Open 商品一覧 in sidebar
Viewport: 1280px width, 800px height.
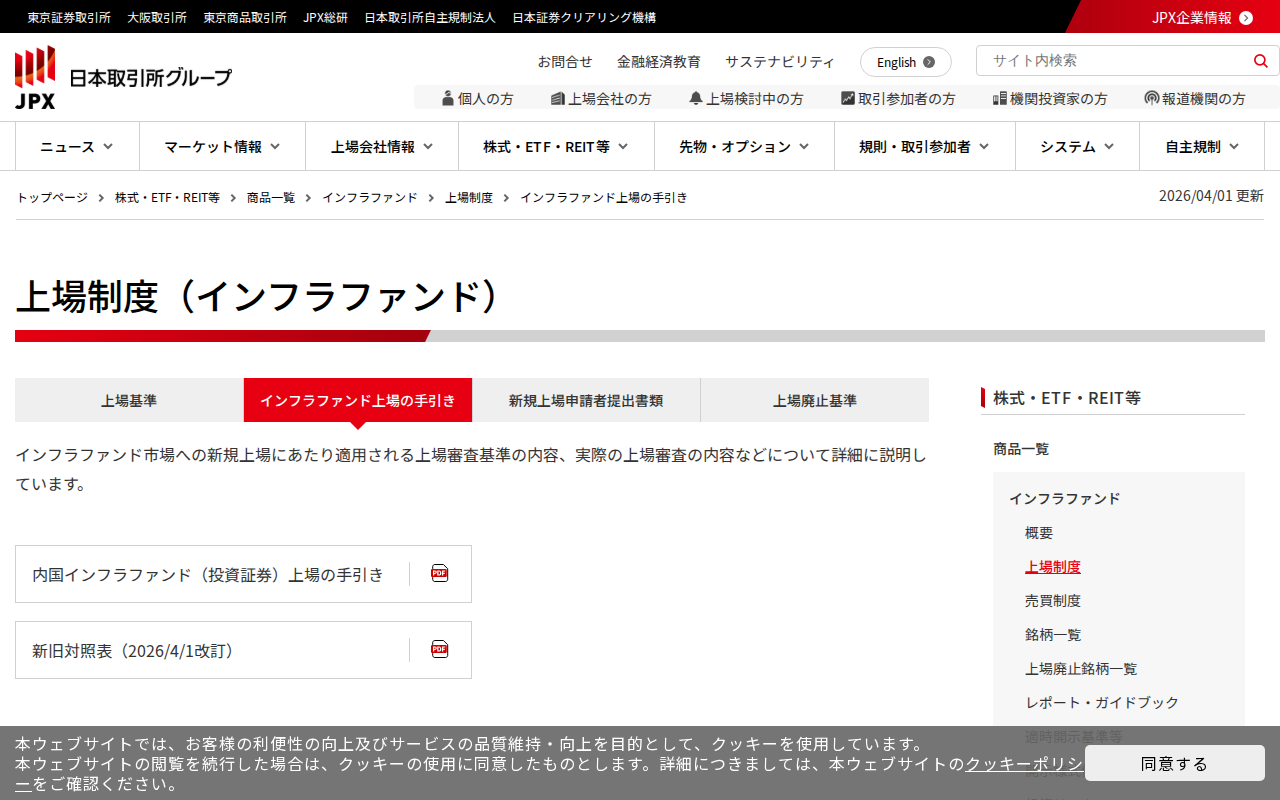pyautogui.click(x=1021, y=449)
